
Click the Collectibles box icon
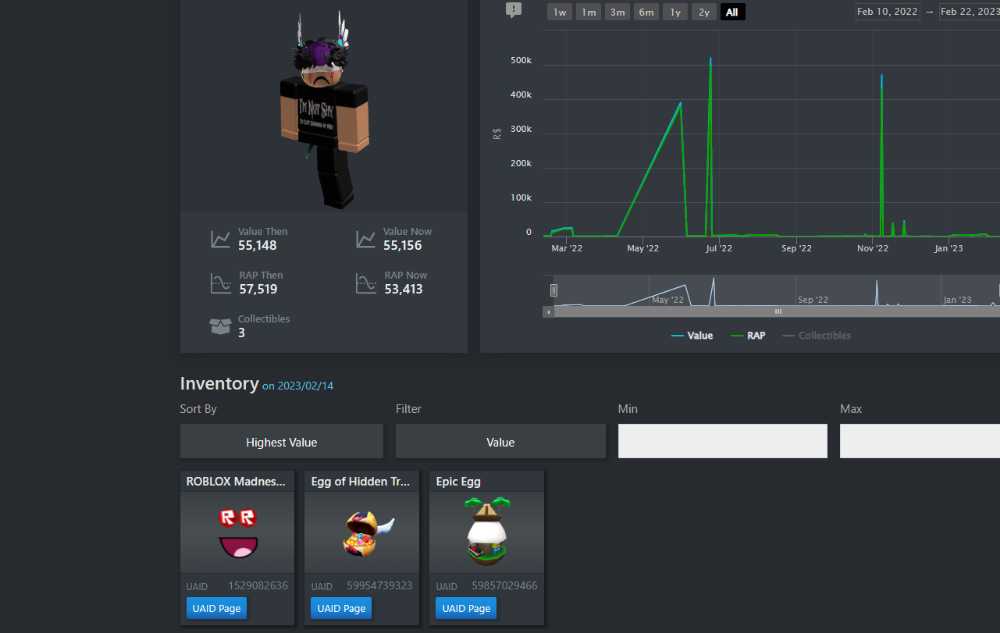coord(220,326)
